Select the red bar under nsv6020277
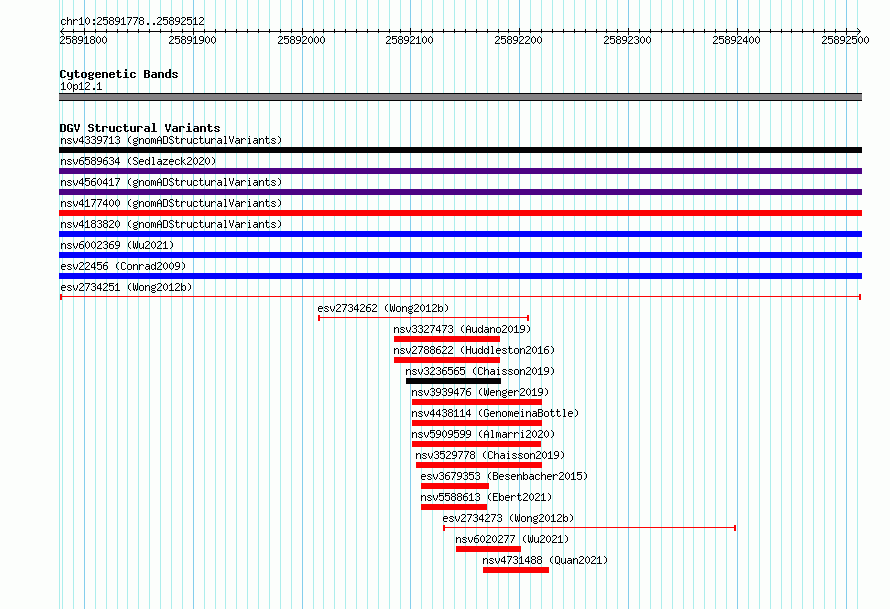The height and width of the screenshot is (609, 890). click(x=488, y=549)
